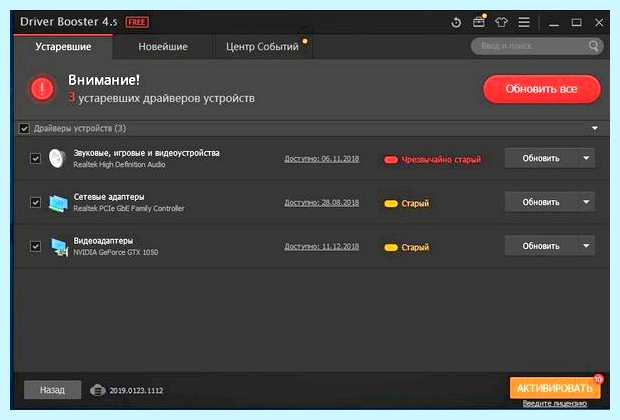Click the Обновить все button
The image size is (620, 420).
(542, 89)
